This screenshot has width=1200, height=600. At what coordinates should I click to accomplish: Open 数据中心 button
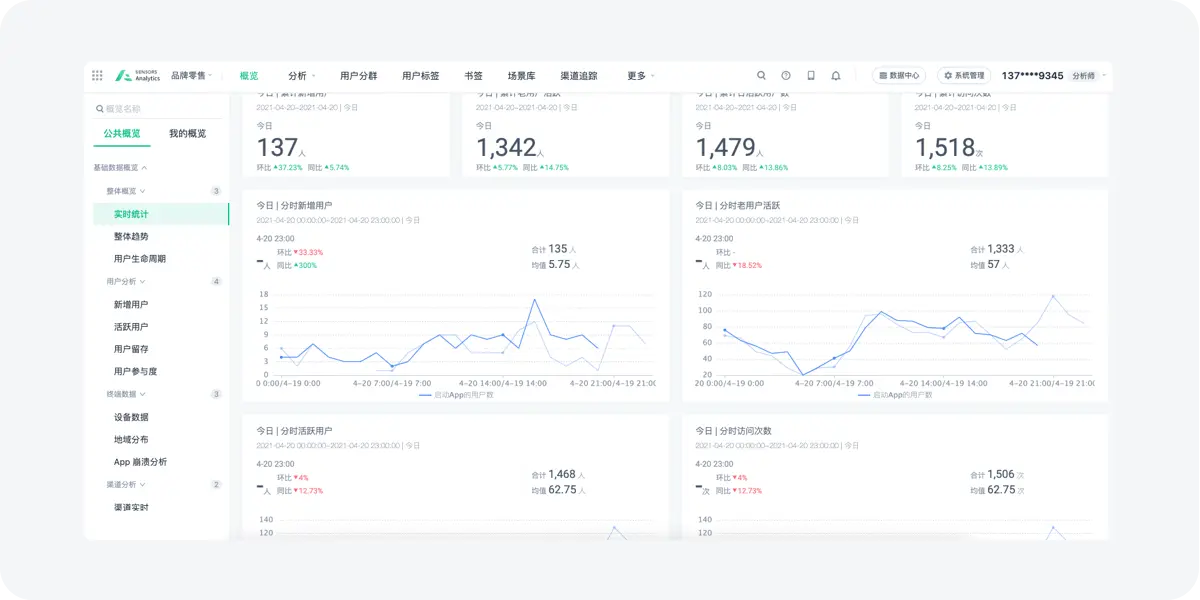899,75
